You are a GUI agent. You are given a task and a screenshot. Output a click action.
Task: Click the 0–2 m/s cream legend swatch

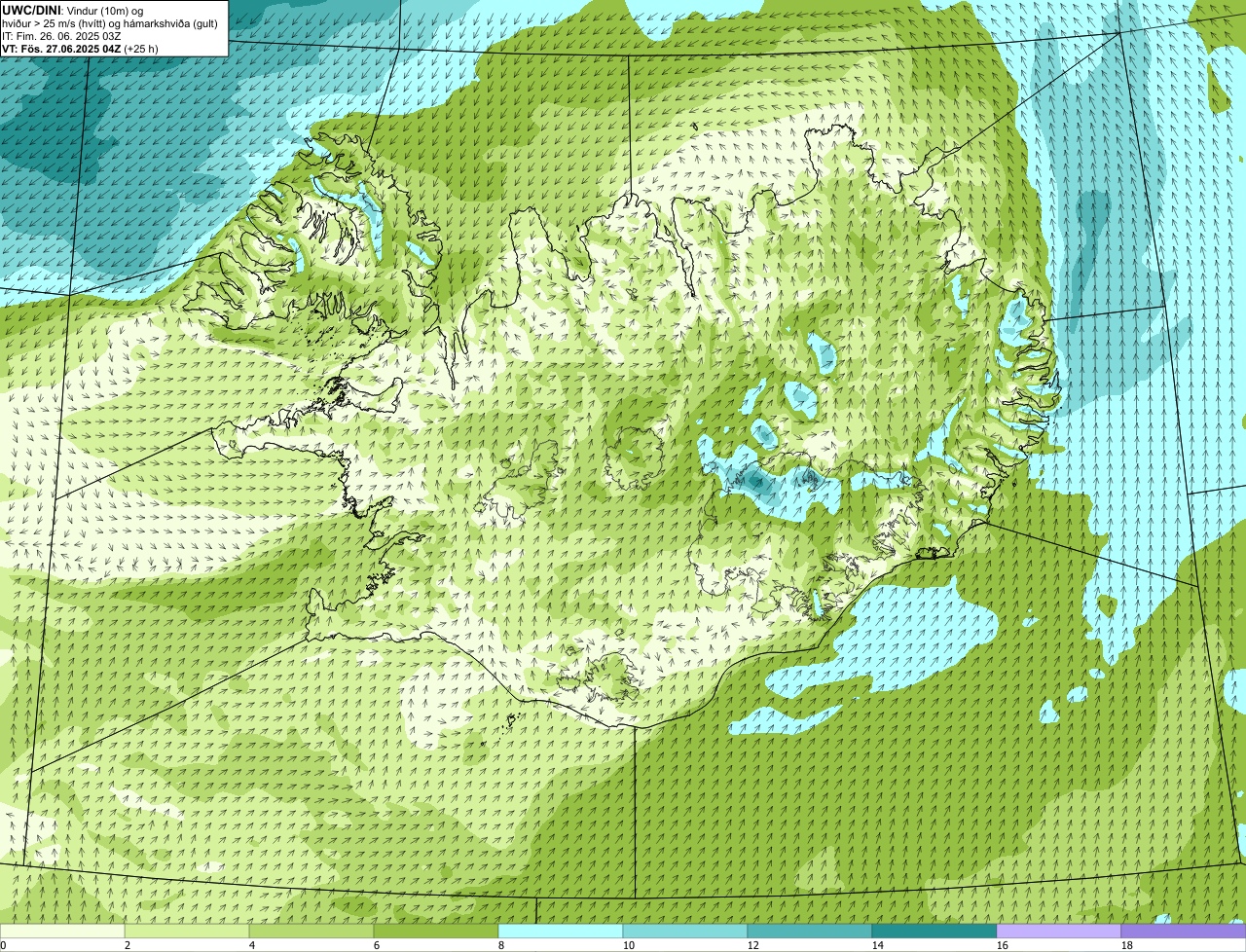[62, 932]
